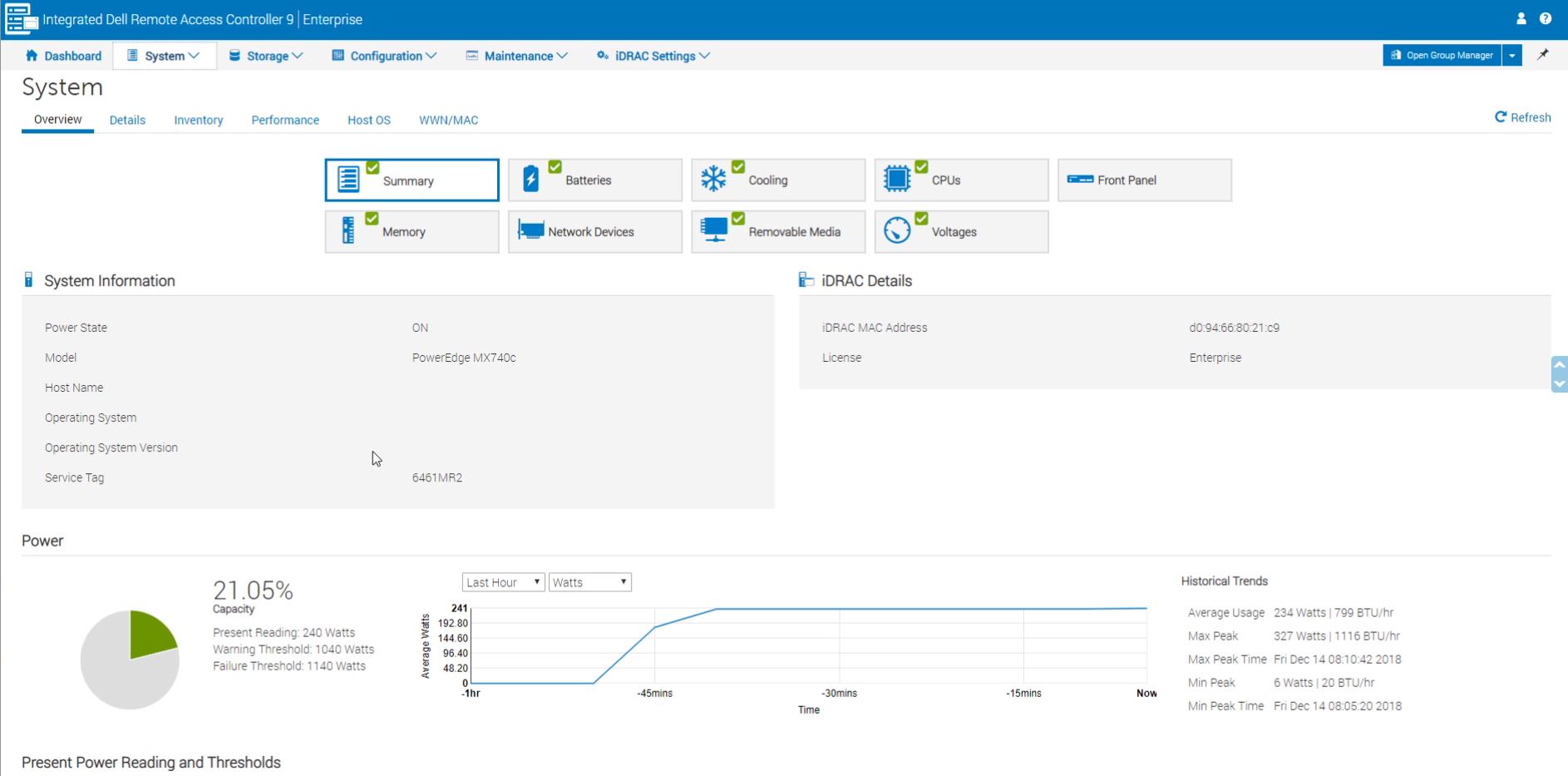This screenshot has height=776, width=1568.
Task: Click the green power capacity pie slice
Action: (x=150, y=634)
